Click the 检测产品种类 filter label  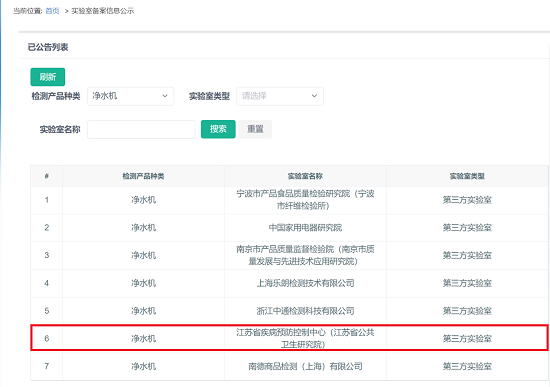(56, 96)
